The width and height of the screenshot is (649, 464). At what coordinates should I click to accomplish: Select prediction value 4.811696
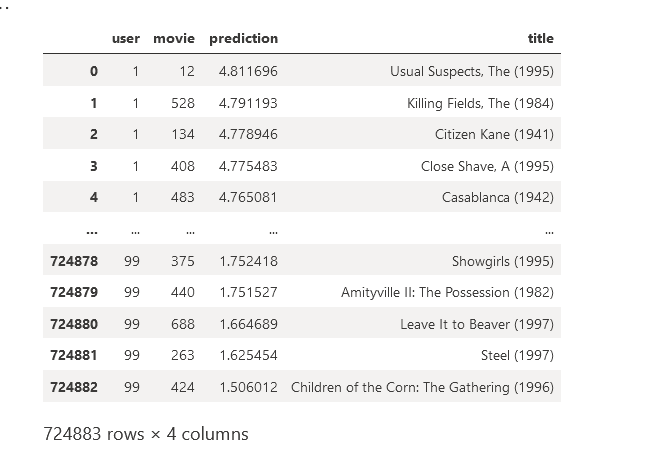[x=248, y=72]
